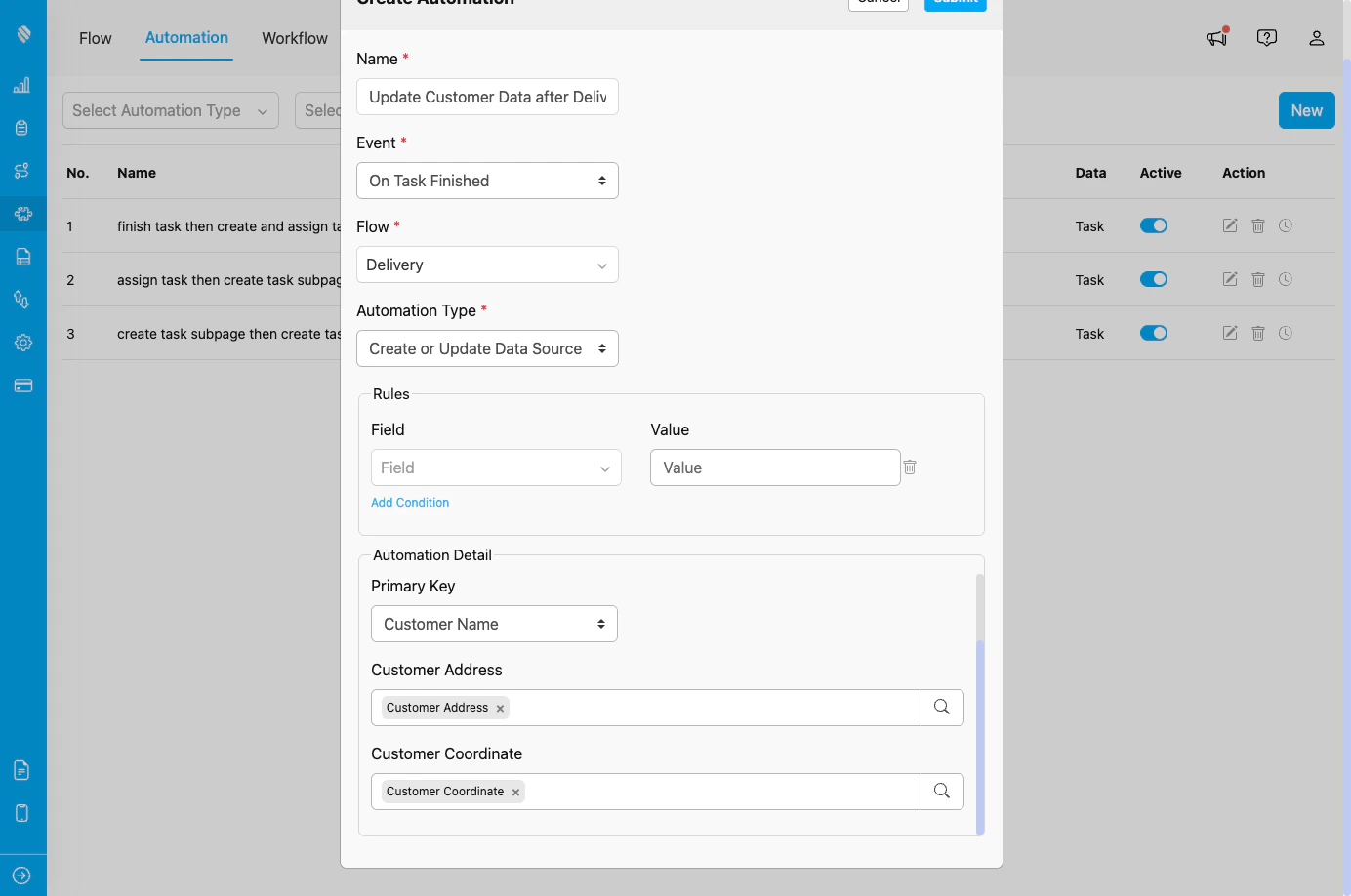The height and width of the screenshot is (896, 1351).
Task: Toggle active switch for automation number 1
Action: click(x=1154, y=225)
